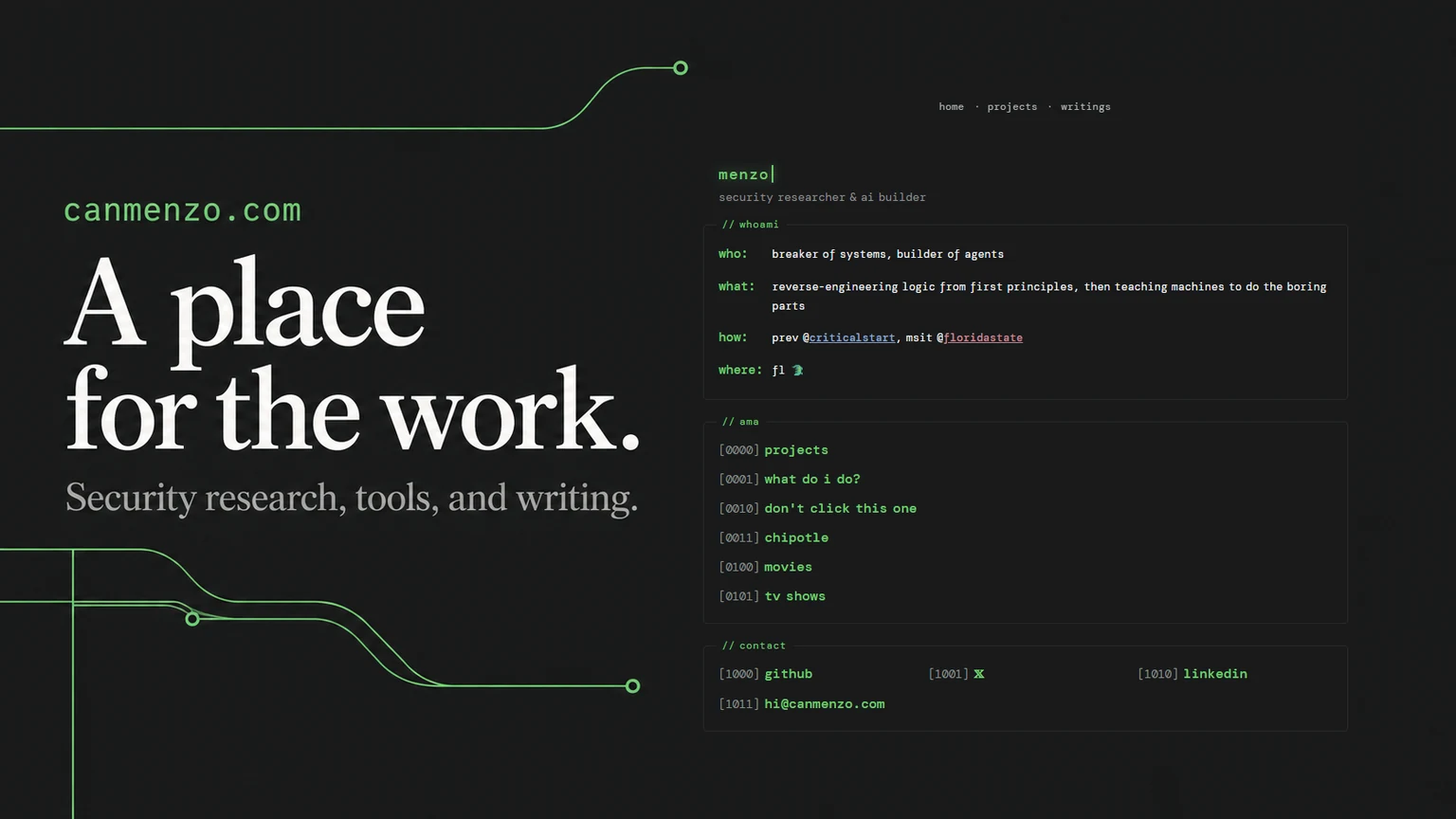Screen dimensions: 1456x819
Task: Follow the criticalstart link
Action: tap(852, 337)
